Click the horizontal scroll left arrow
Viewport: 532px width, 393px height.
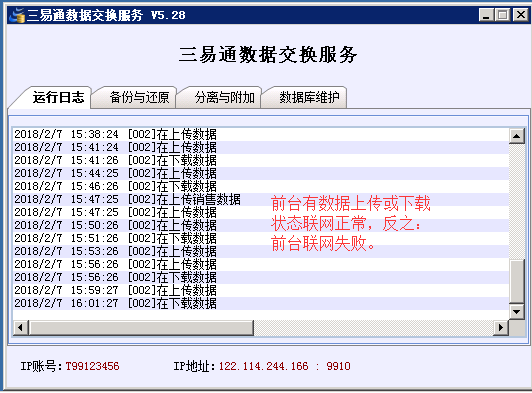(x=21, y=328)
